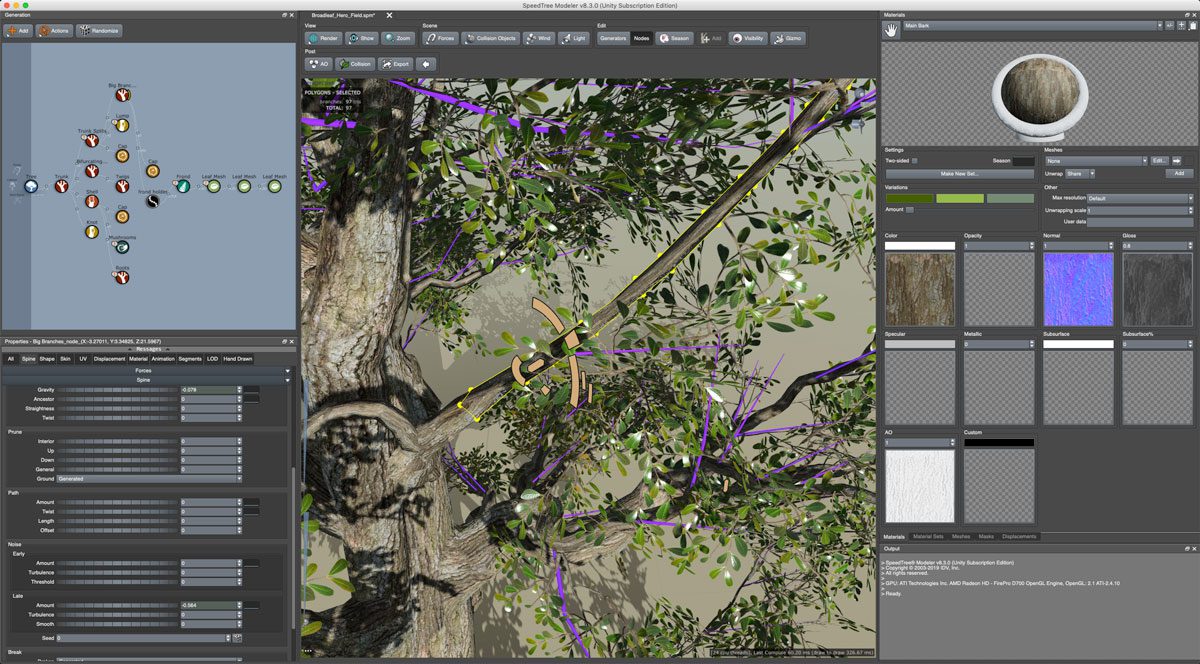Screen dimensions: 1200x664
Task: Switch to the Displacement properties tab
Action: pos(109,358)
